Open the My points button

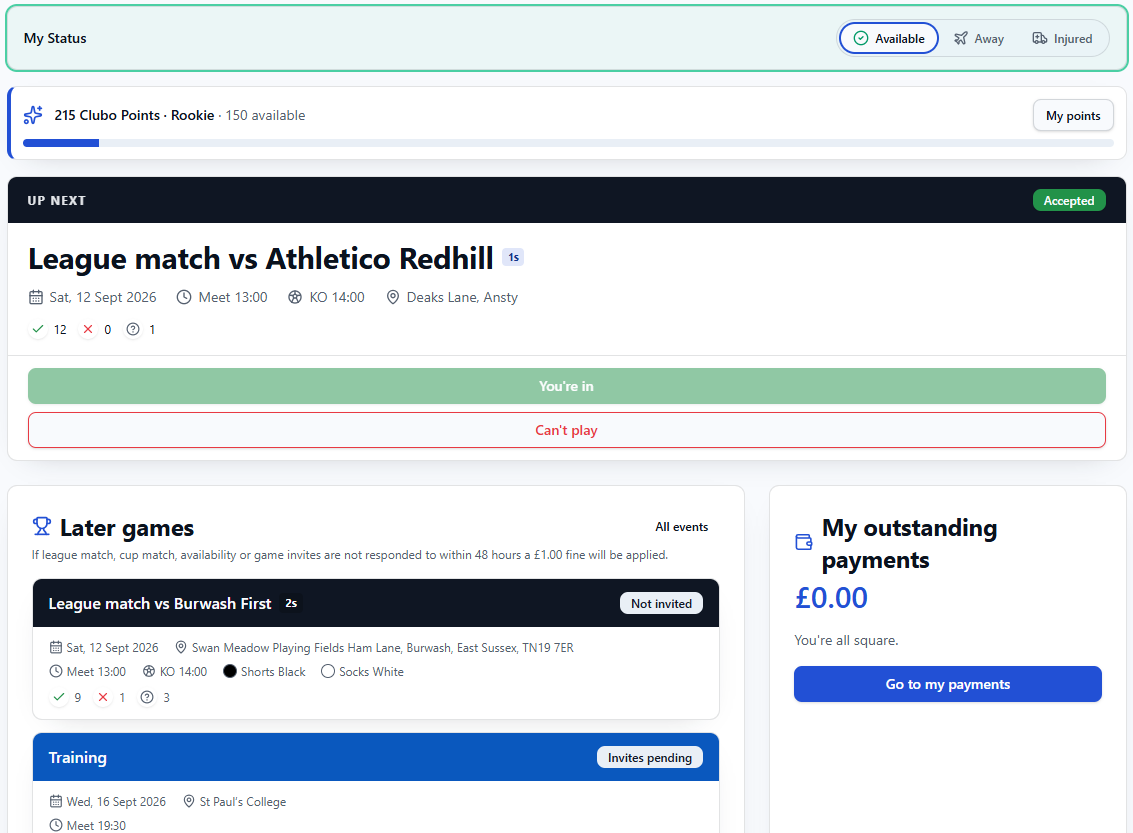coord(1073,116)
